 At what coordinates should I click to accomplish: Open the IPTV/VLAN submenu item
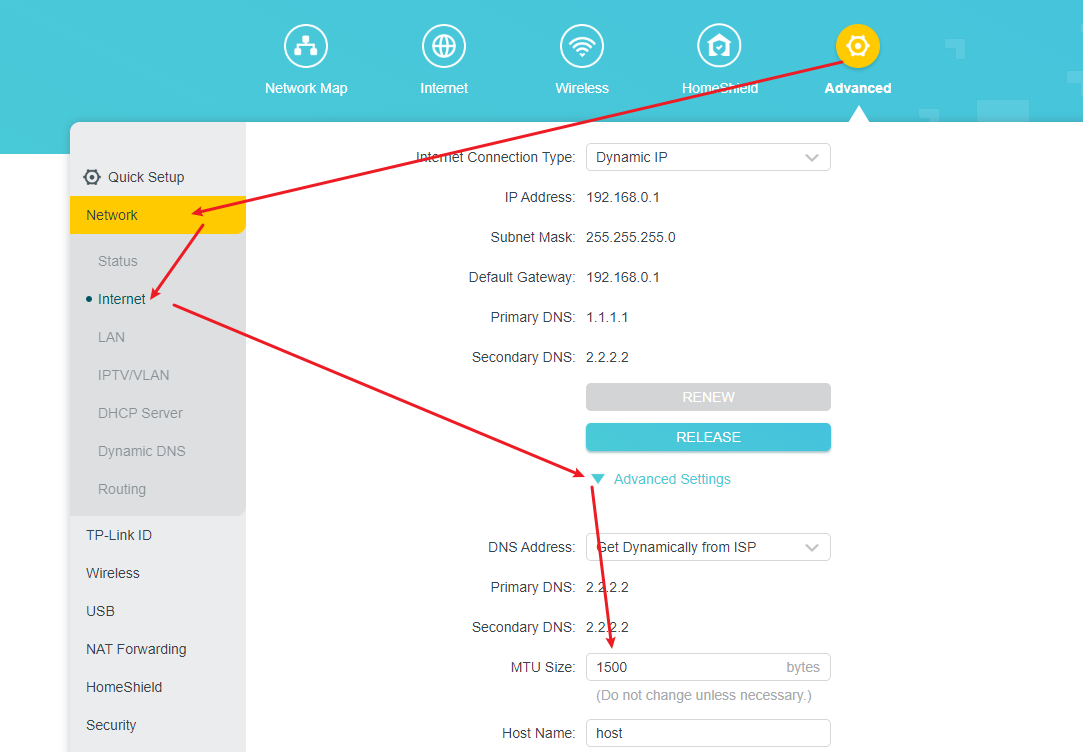tap(133, 375)
